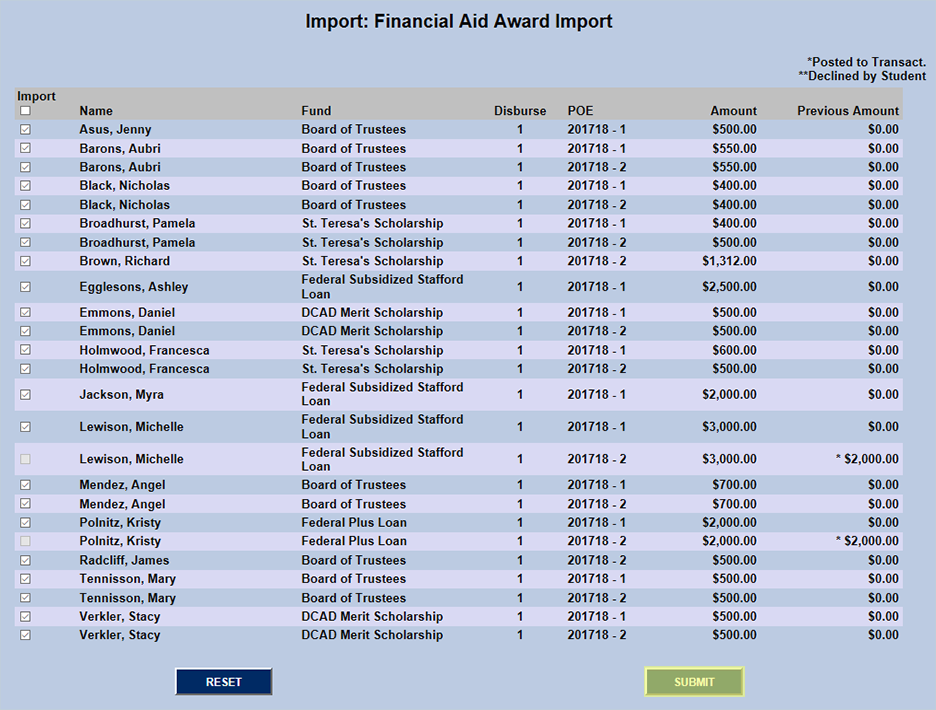Submit the financial aid import
The height and width of the screenshot is (710, 936).
pyautogui.click(x=694, y=682)
